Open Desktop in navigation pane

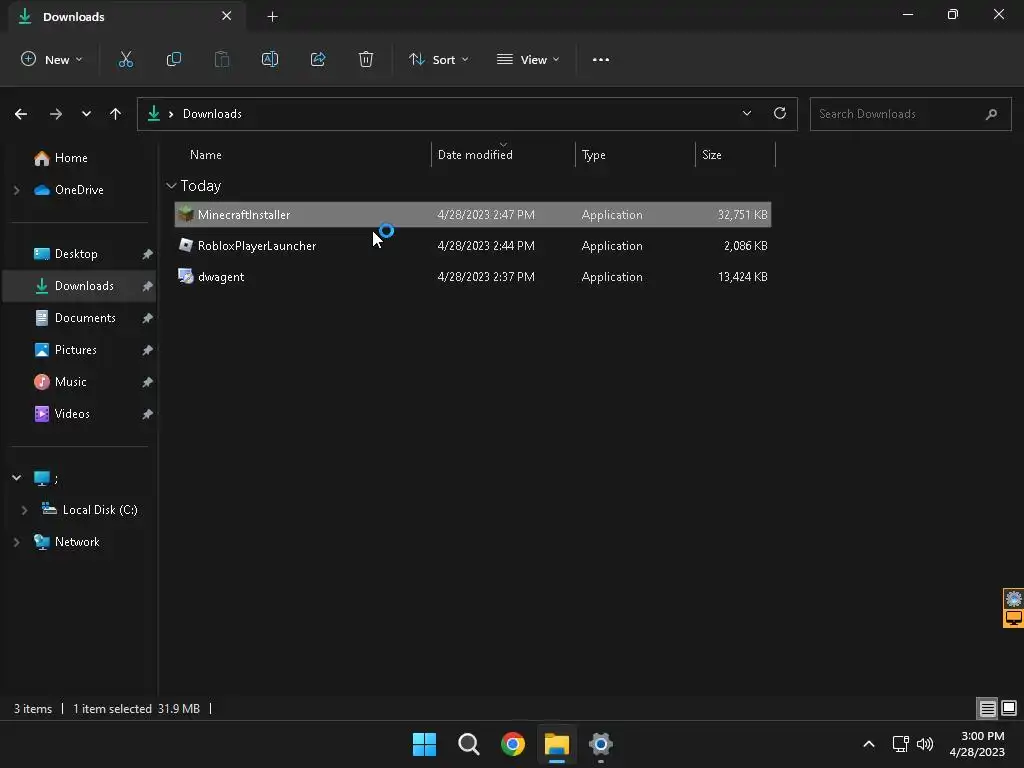76,254
